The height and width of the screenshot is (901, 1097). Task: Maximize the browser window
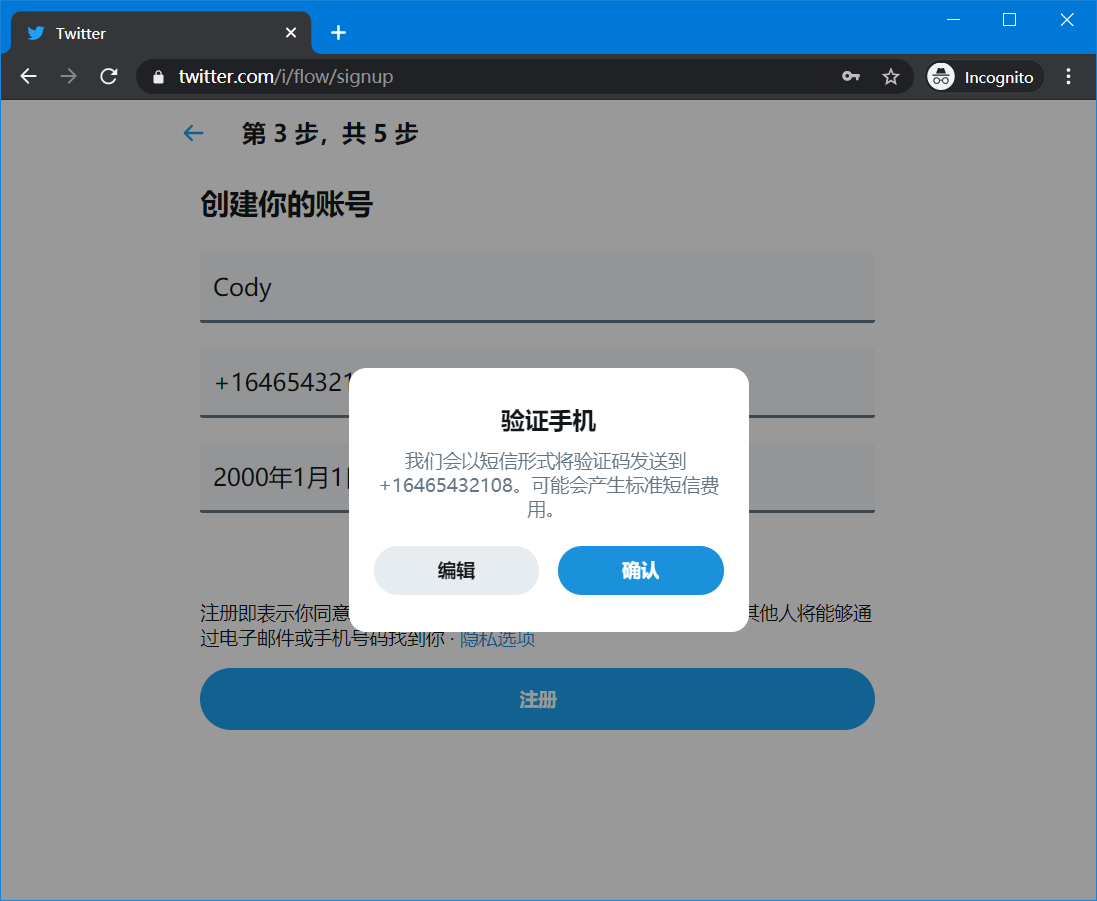(x=1010, y=20)
